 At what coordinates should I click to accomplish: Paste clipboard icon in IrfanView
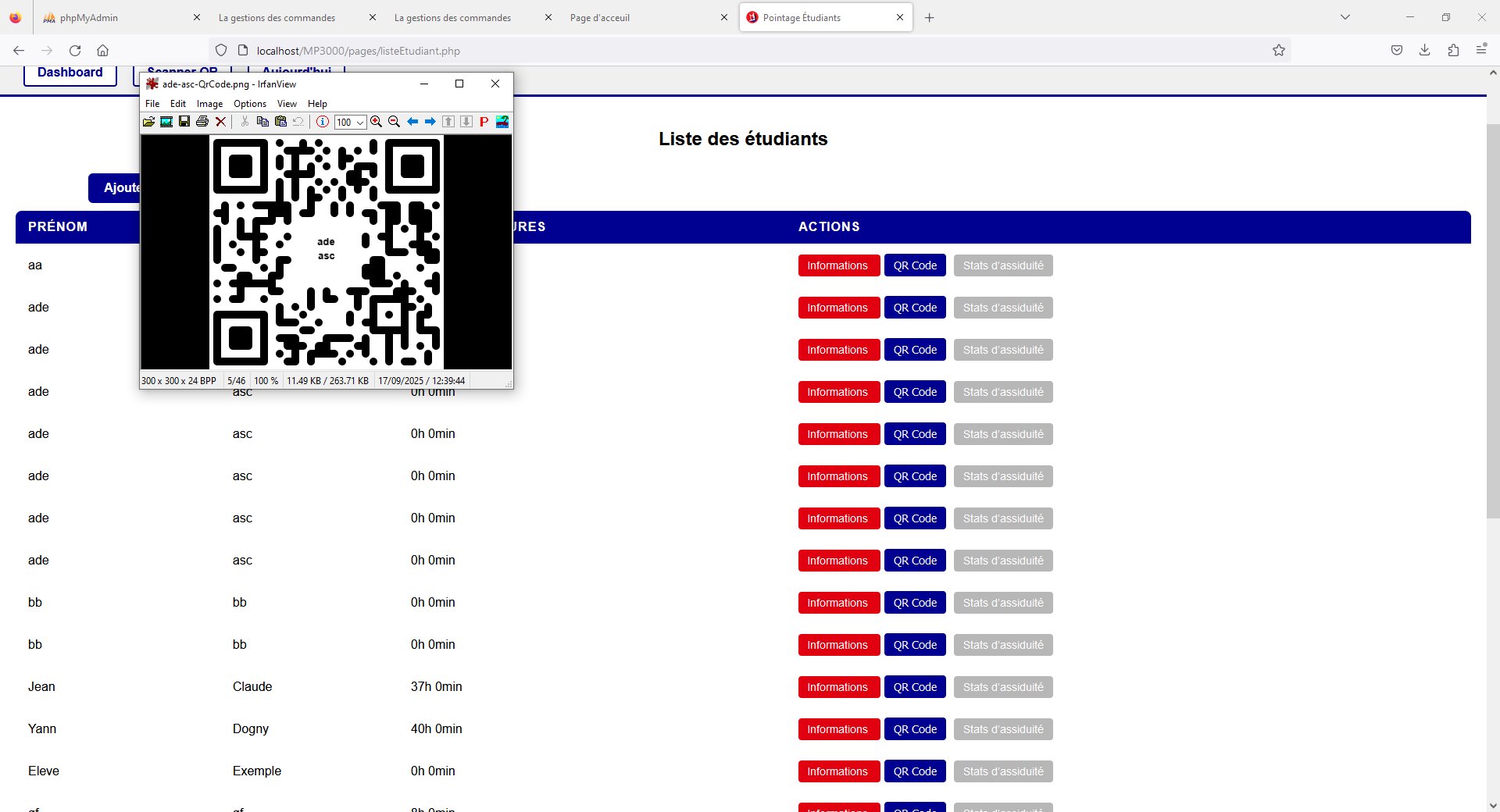(x=280, y=122)
